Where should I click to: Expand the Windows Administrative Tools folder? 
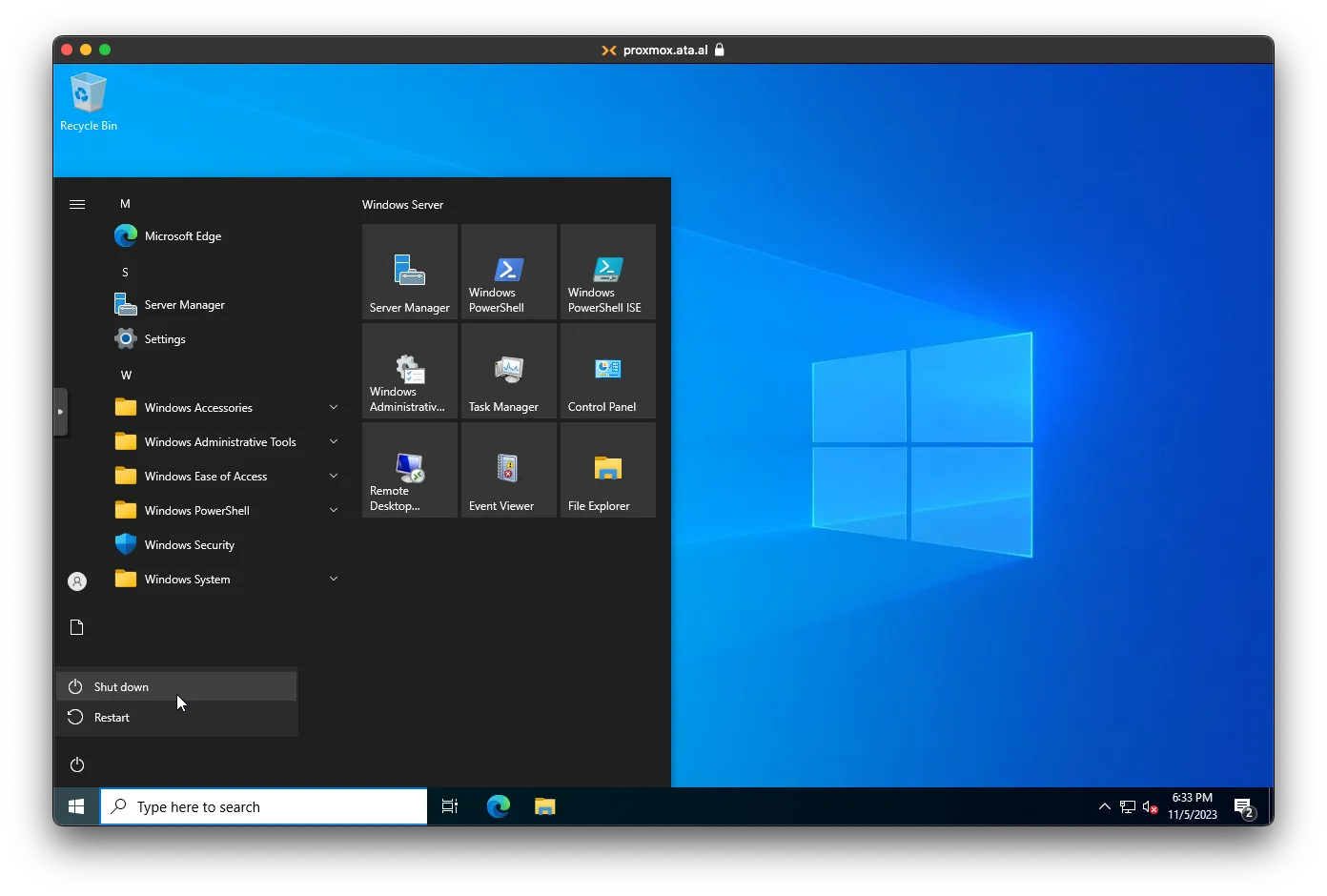[x=226, y=442]
